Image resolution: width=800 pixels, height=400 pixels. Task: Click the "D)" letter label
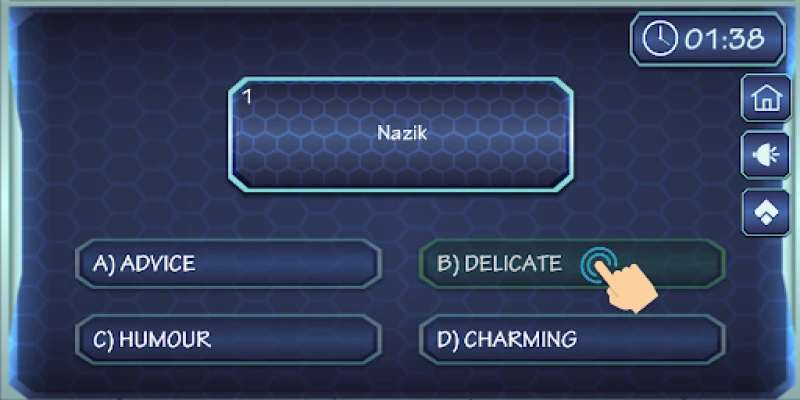point(448,339)
